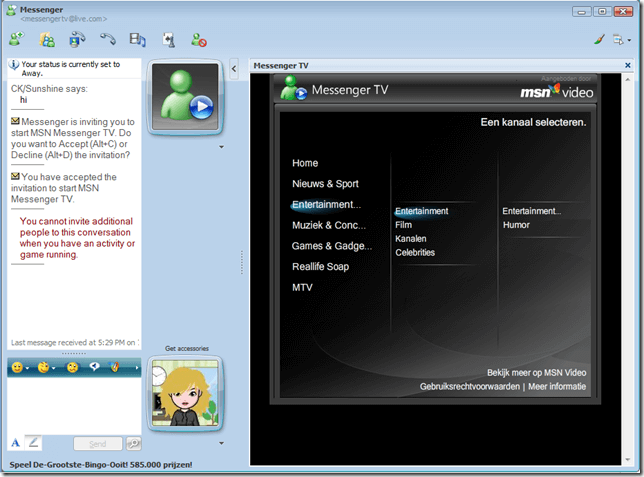Click the voice call phone icon

point(108,40)
